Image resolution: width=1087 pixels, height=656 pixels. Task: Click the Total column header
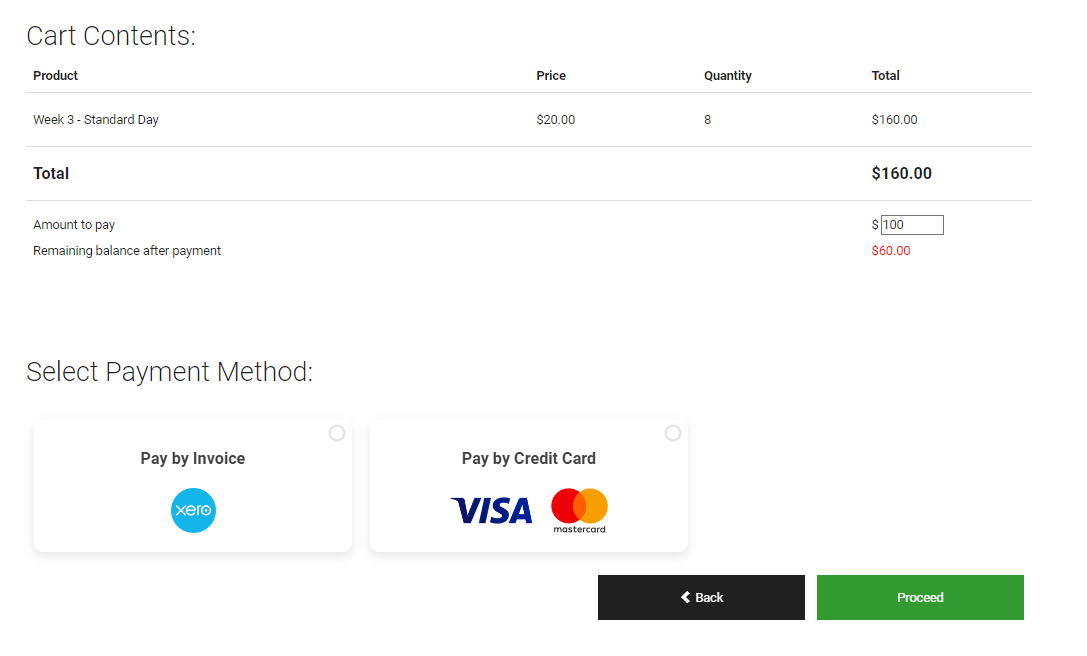[x=885, y=76]
